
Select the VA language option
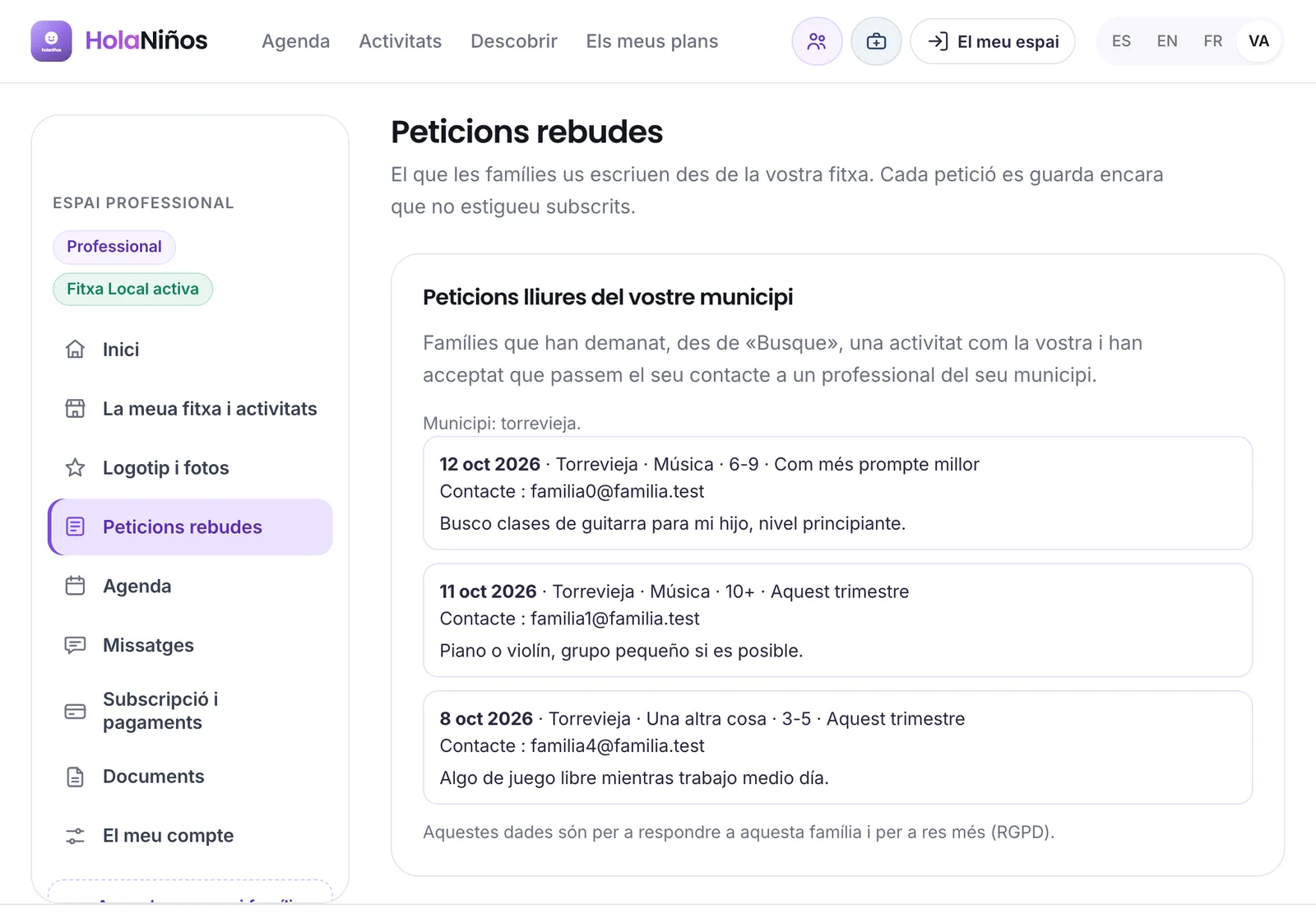coord(1258,41)
